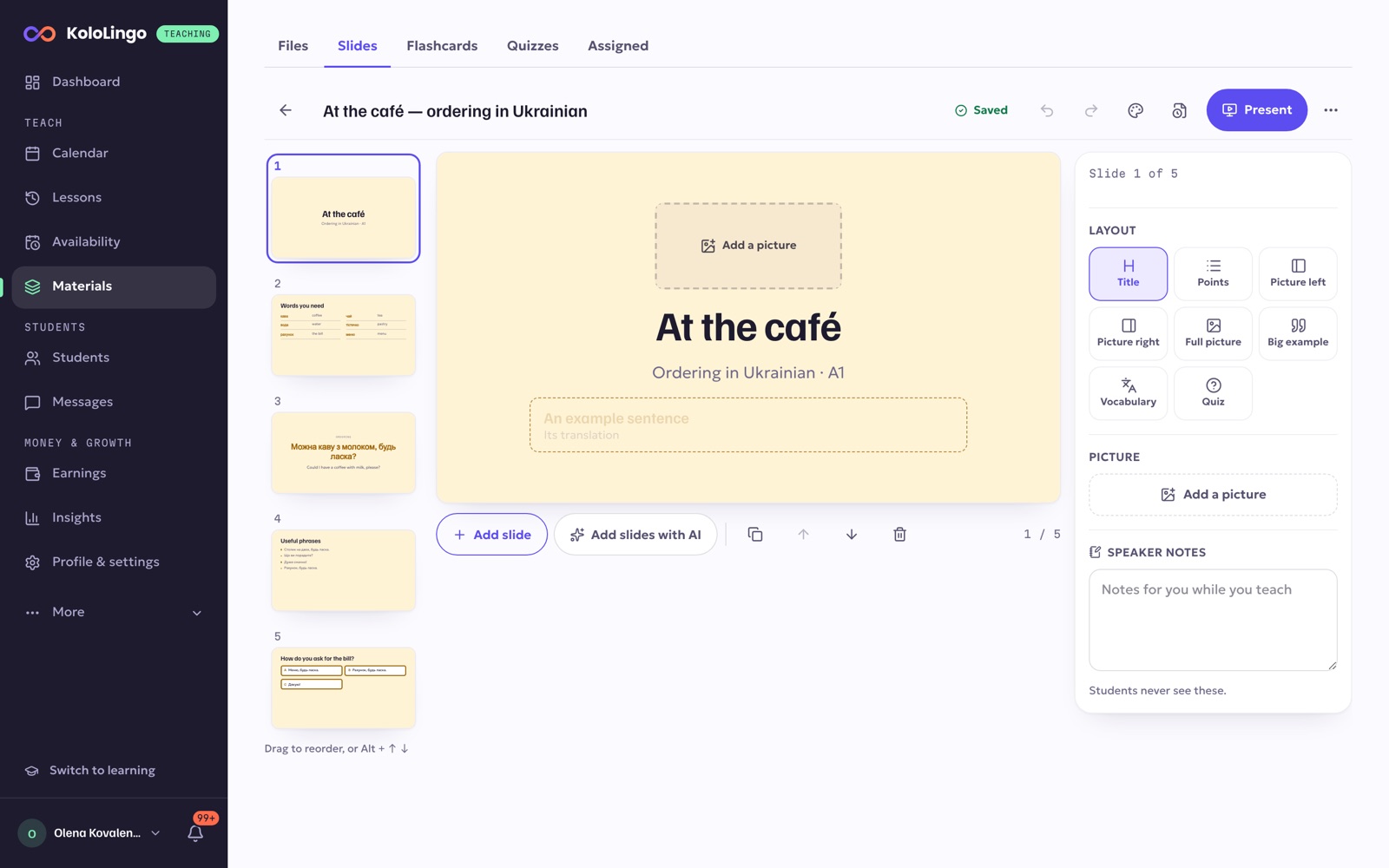Click the Present button
The height and width of the screenshot is (868, 1389).
(1256, 110)
